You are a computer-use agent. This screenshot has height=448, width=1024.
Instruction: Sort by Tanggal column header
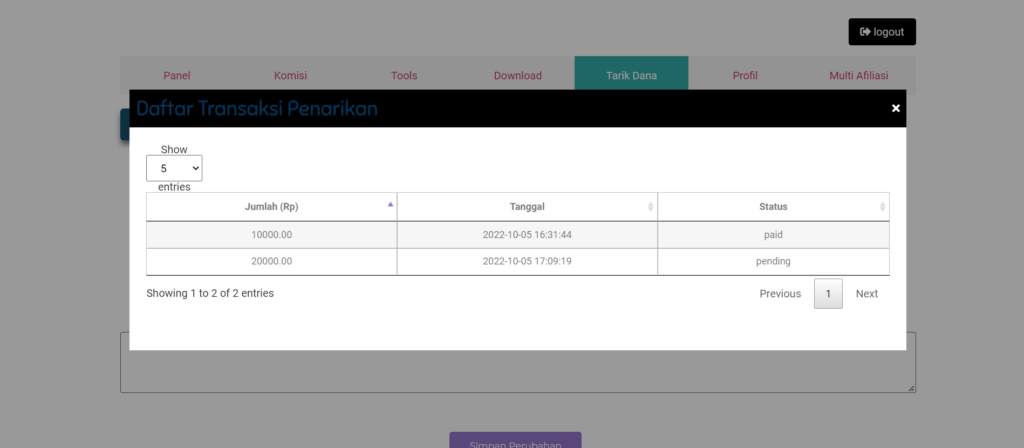[x=527, y=207]
